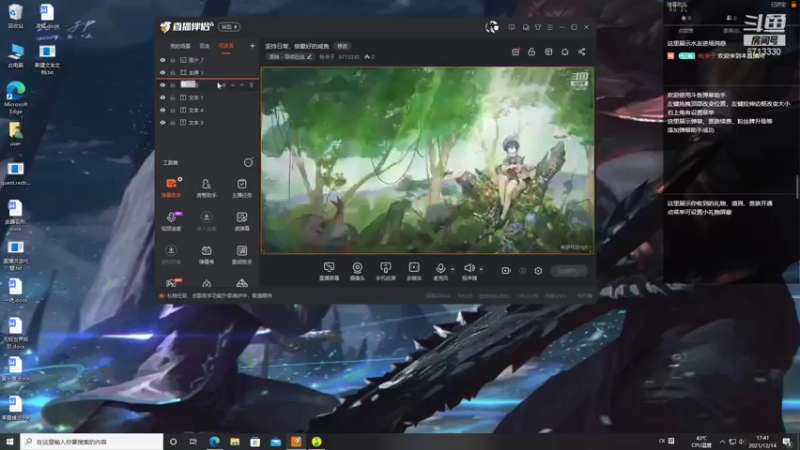This screenshot has width=800, height=450.
Task: Switch to 我的场景 scene tab
Action: point(180,46)
